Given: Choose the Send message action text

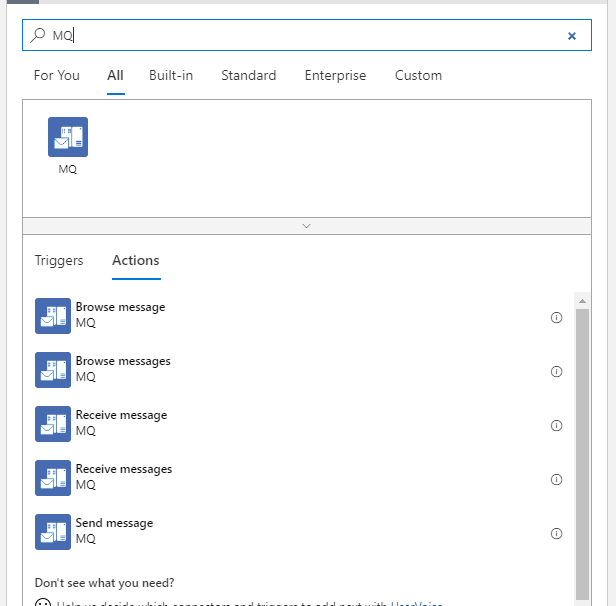Looking at the screenshot, I should click(114, 523).
